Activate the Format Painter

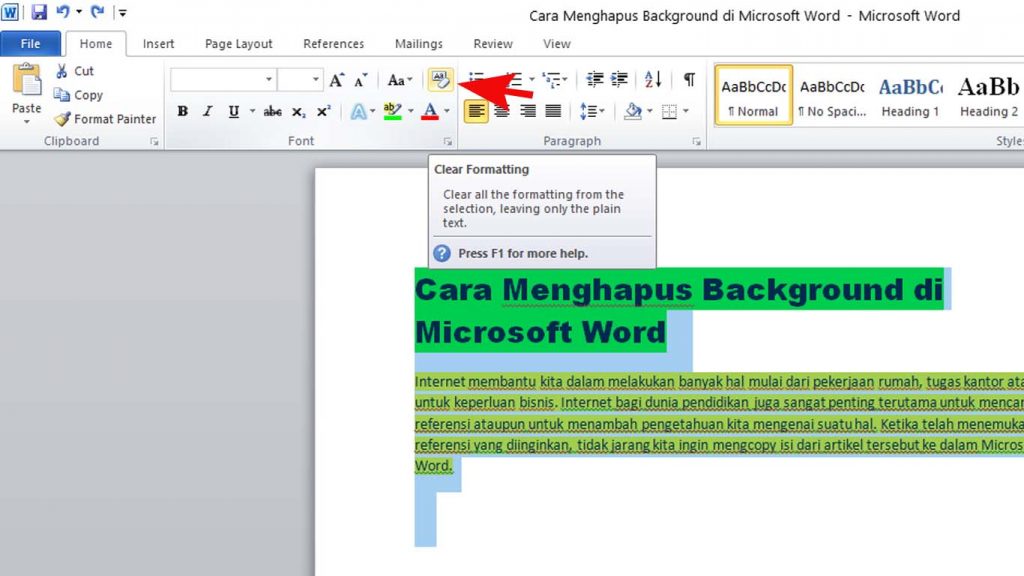tap(106, 119)
